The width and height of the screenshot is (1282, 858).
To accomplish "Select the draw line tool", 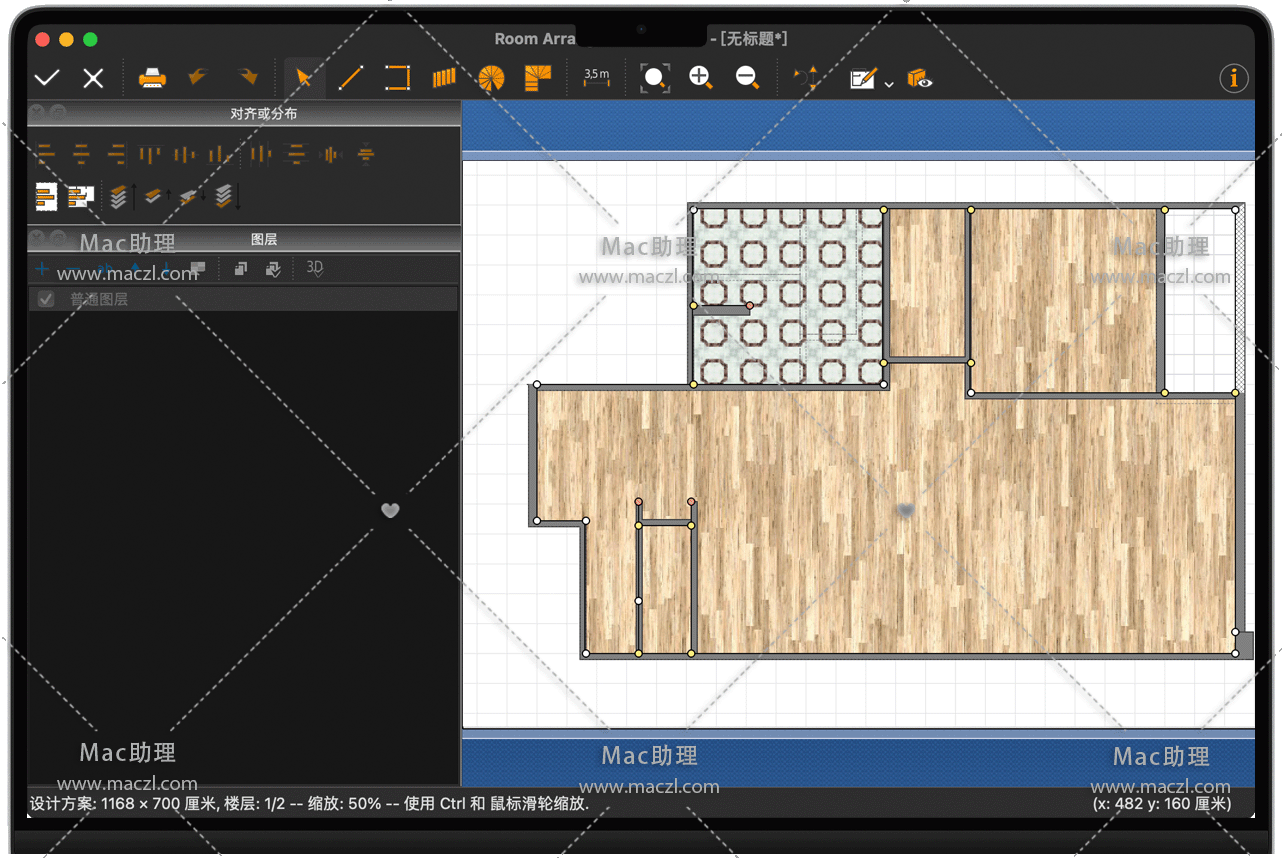I will (x=350, y=78).
